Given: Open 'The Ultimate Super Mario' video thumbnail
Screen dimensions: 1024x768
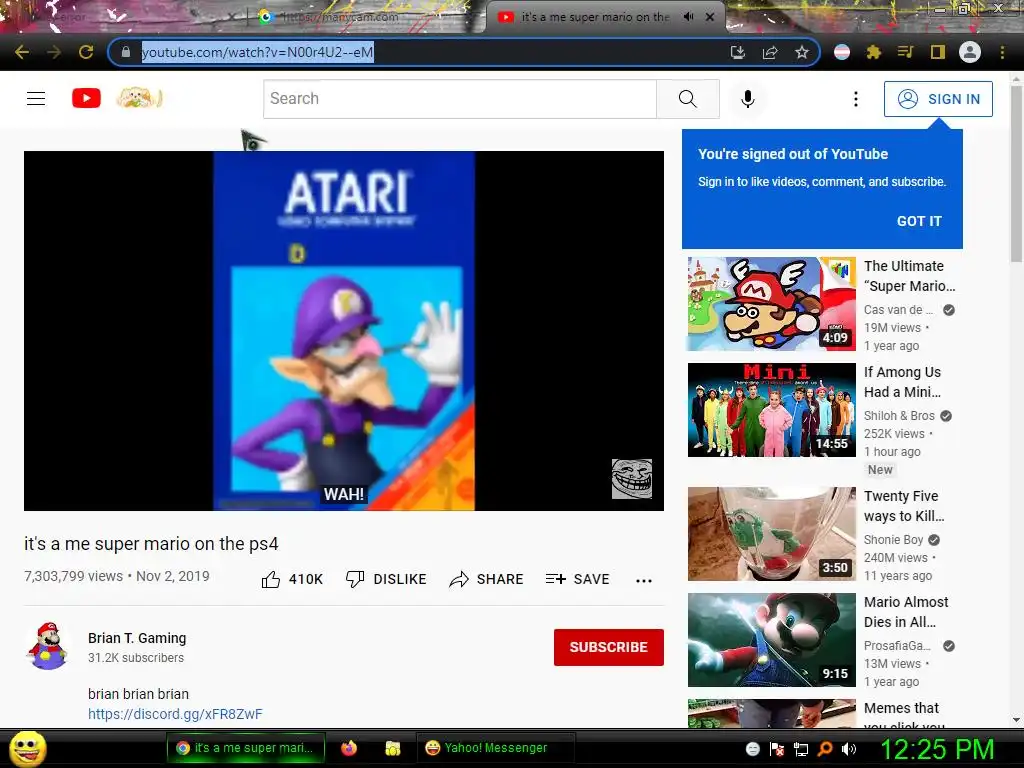Looking at the screenshot, I should coord(771,304).
